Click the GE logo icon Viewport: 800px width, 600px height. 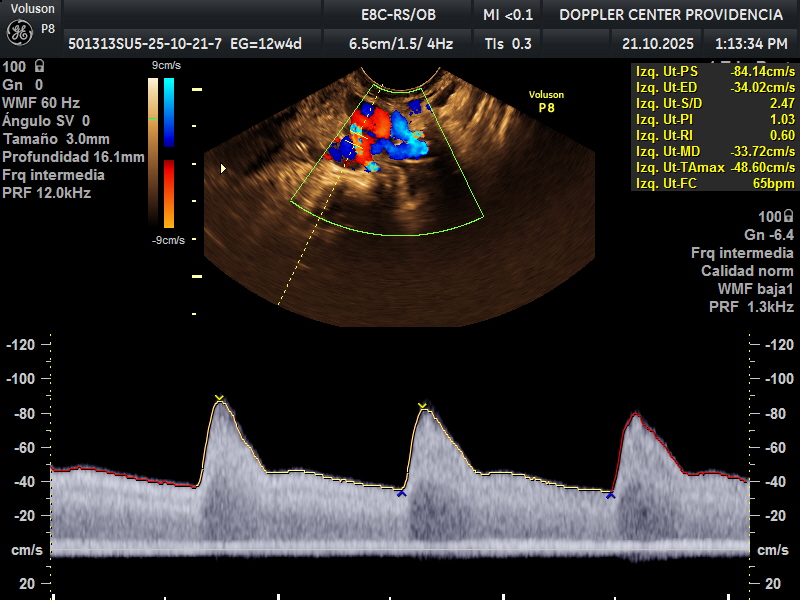tap(20, 32)
